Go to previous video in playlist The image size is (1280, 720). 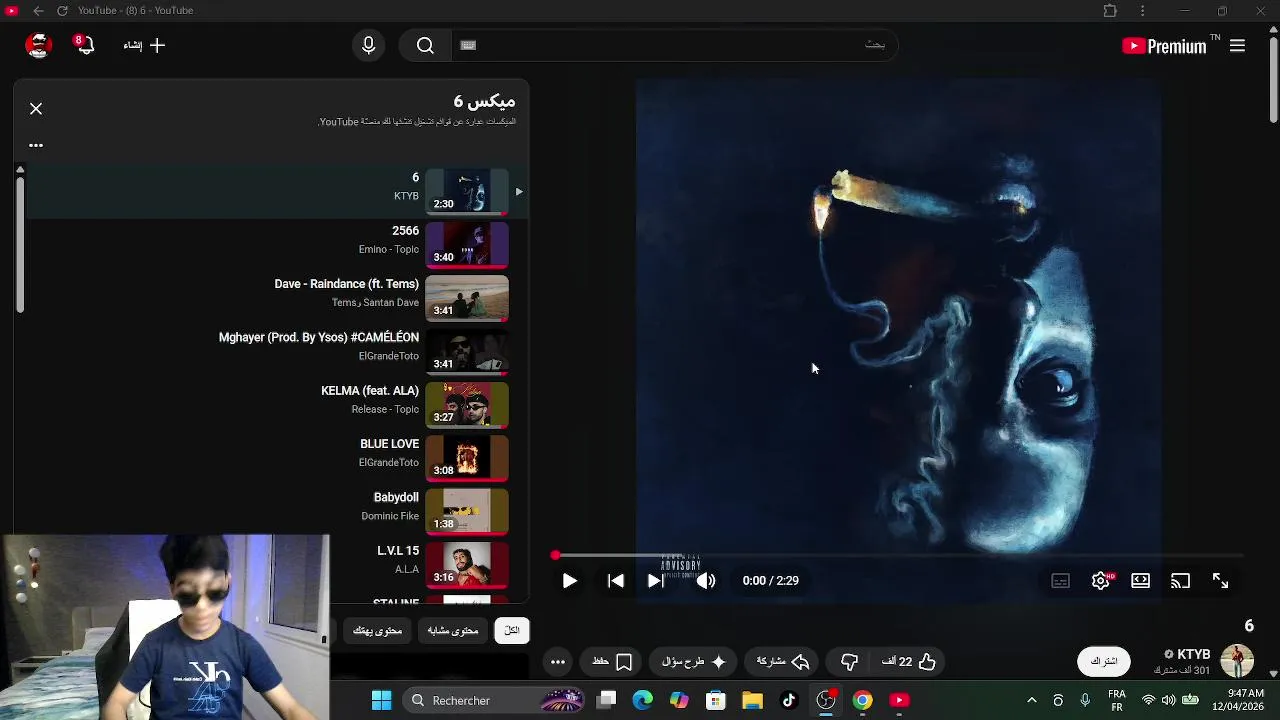(x=616, y=581)
